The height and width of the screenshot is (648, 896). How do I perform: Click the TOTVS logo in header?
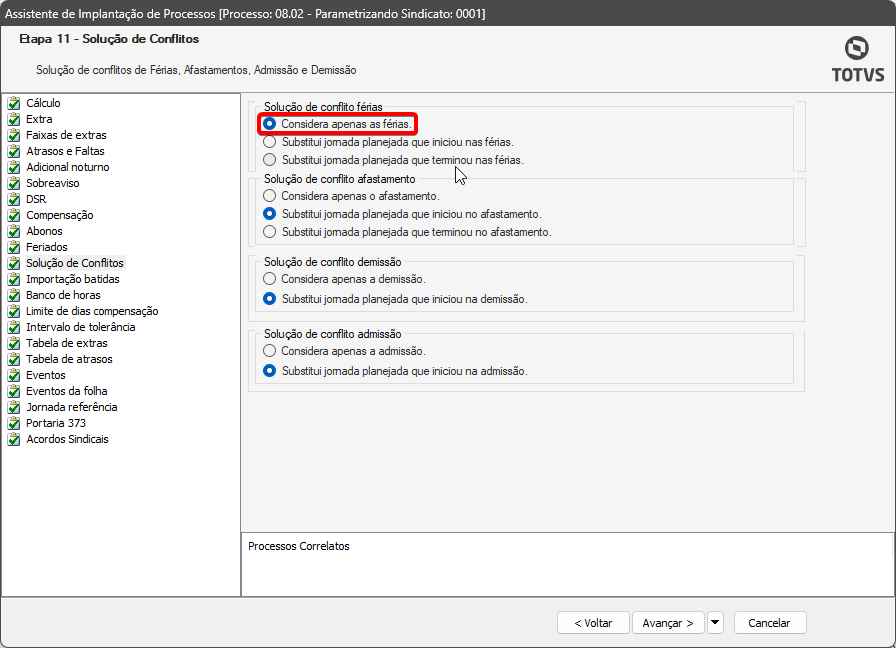(857, 59)
